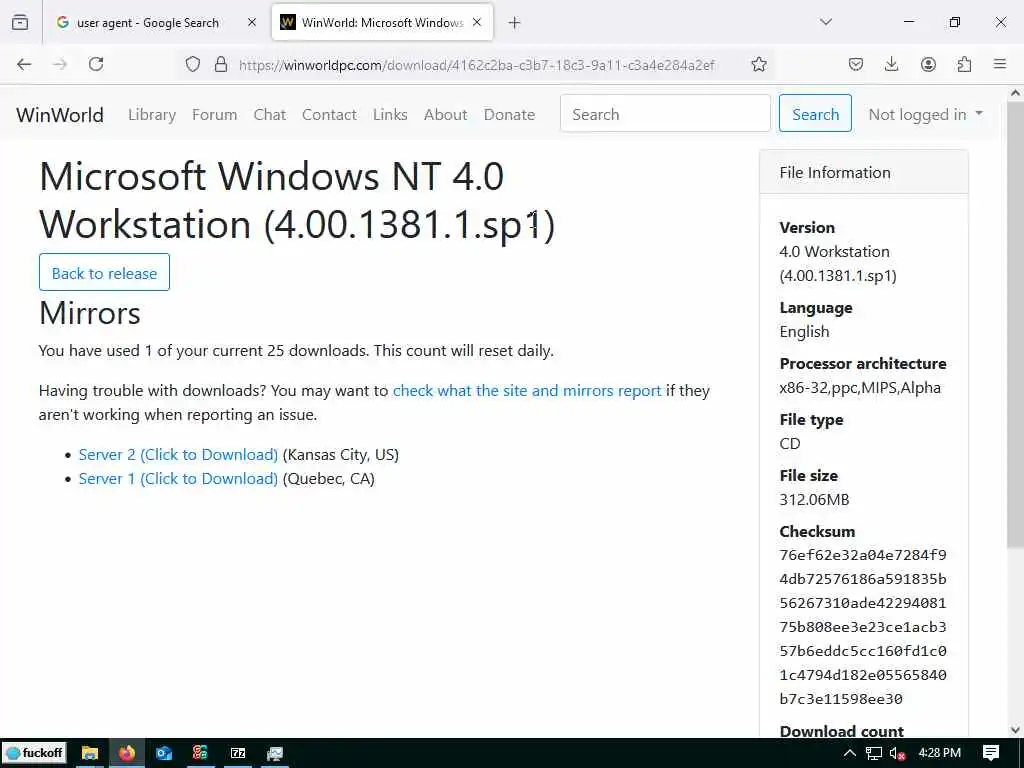Go to WinWorld home logo link
This screenshot has width=1024, height=768.
[x=60, y=115]
